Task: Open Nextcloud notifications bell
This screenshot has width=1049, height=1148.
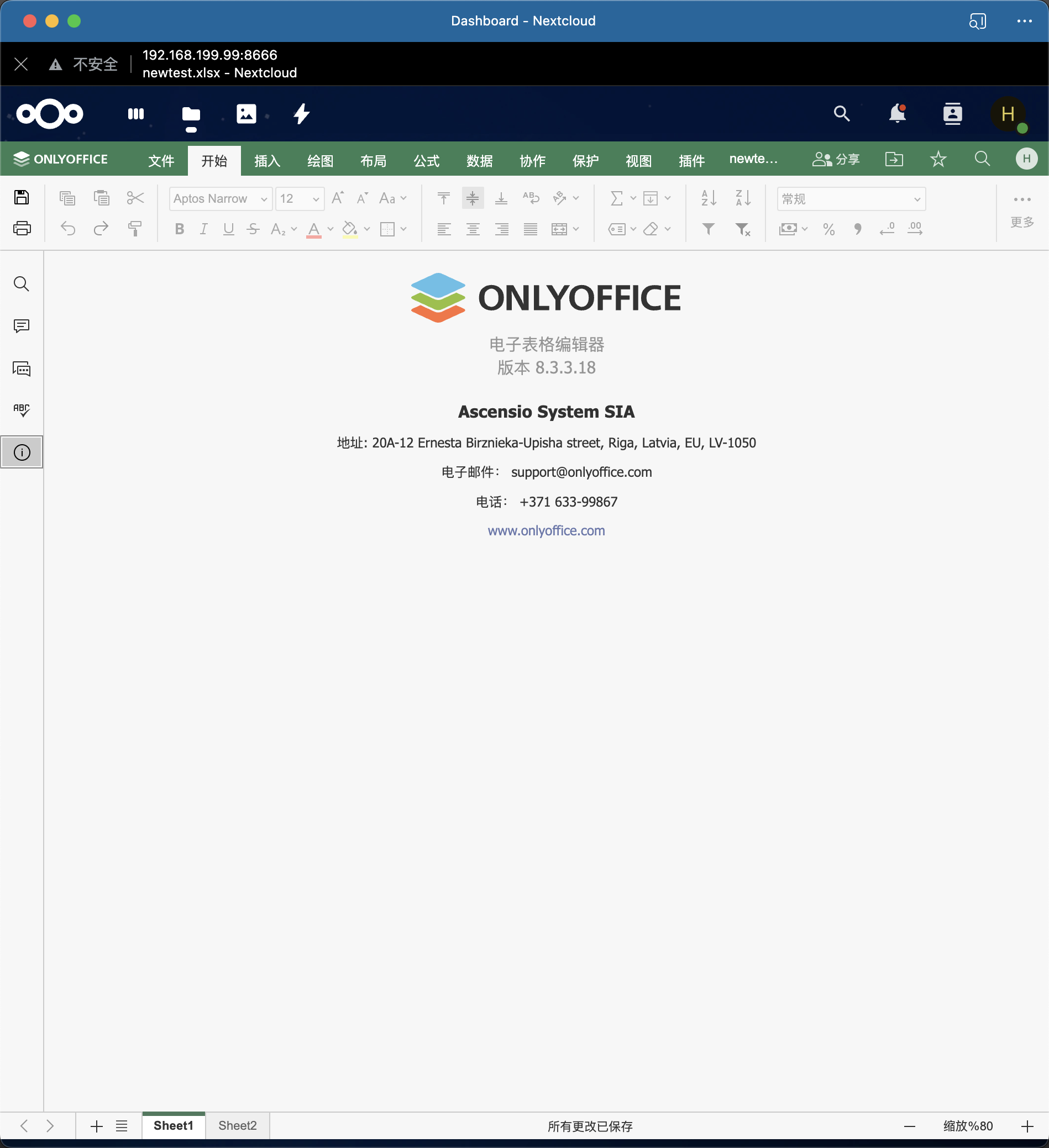Action: click(x=898, y=113)
